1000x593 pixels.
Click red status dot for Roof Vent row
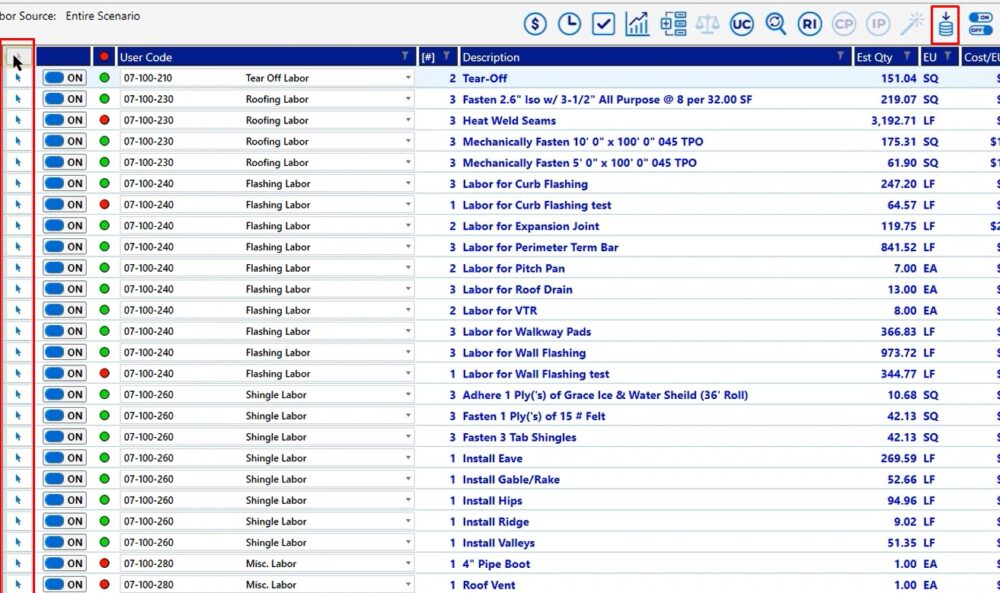[x=104, y=585]
